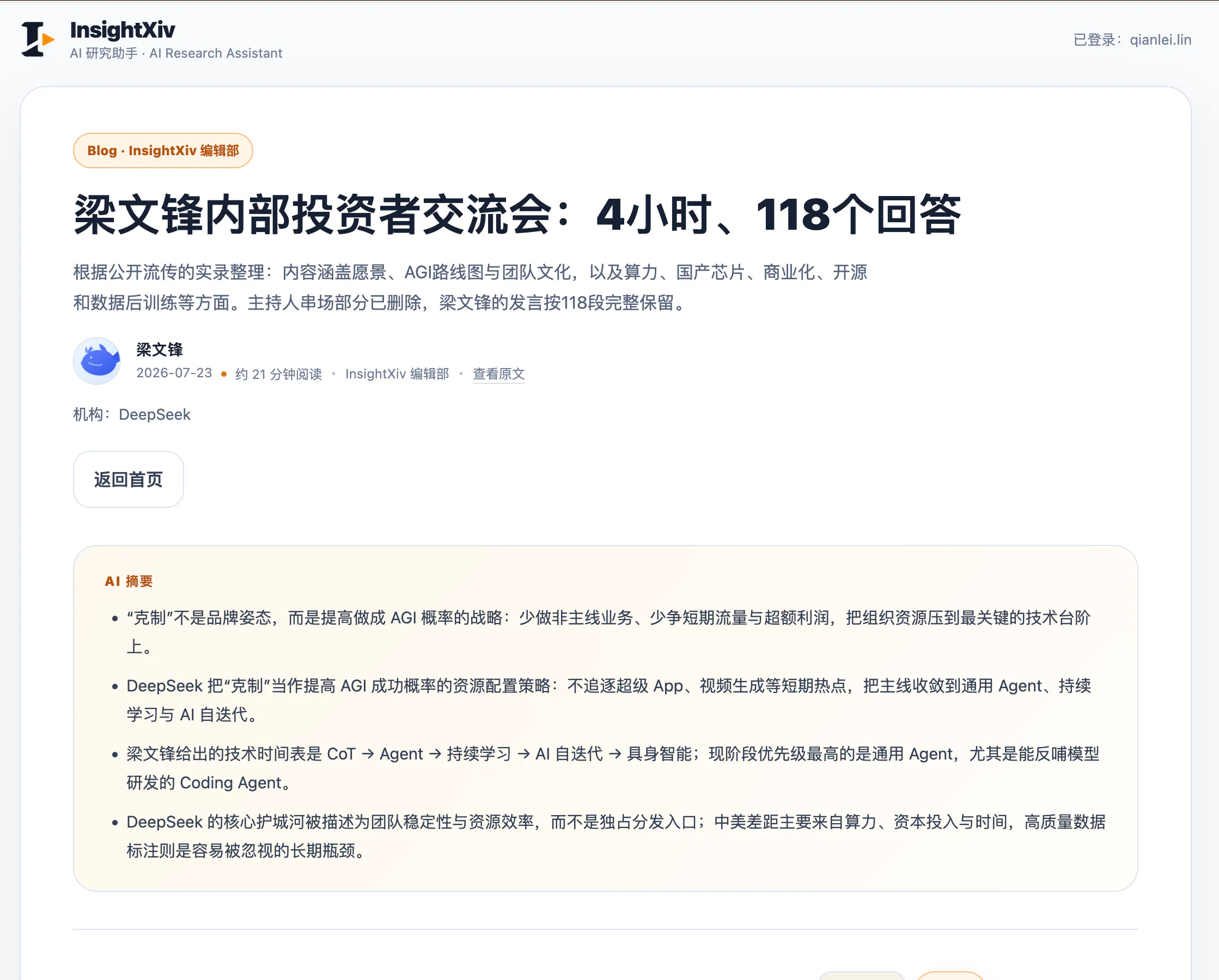The image size is (1219, 980).
Task: Click the 返回首页 button
Action: coord(129,479)
